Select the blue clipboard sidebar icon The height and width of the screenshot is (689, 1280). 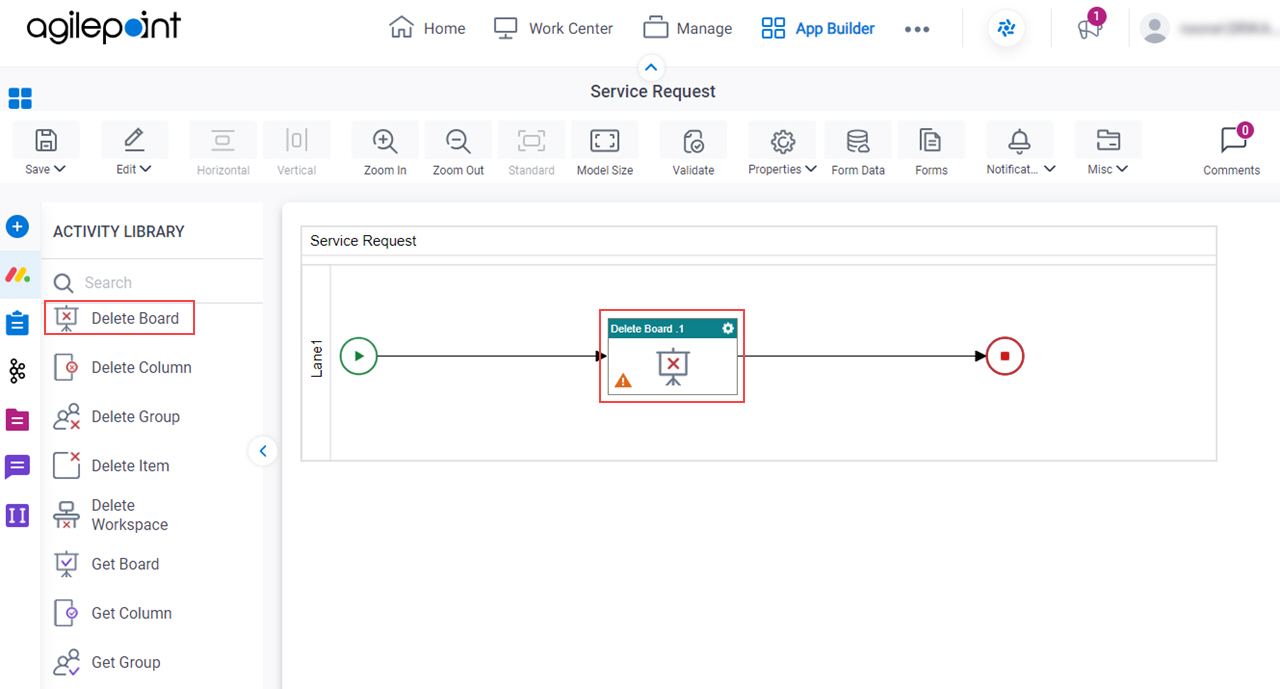[x=17, y=323]
